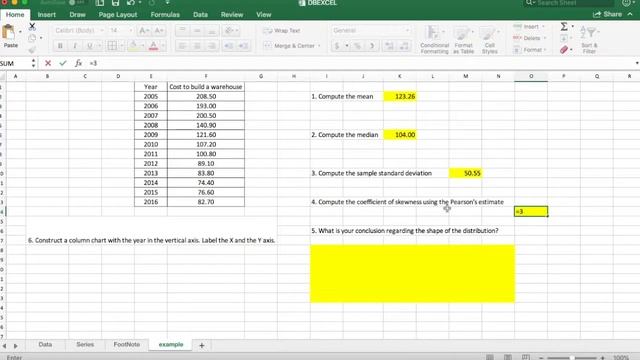
Task: Click the red font color swatch
Action: point(153,46)
